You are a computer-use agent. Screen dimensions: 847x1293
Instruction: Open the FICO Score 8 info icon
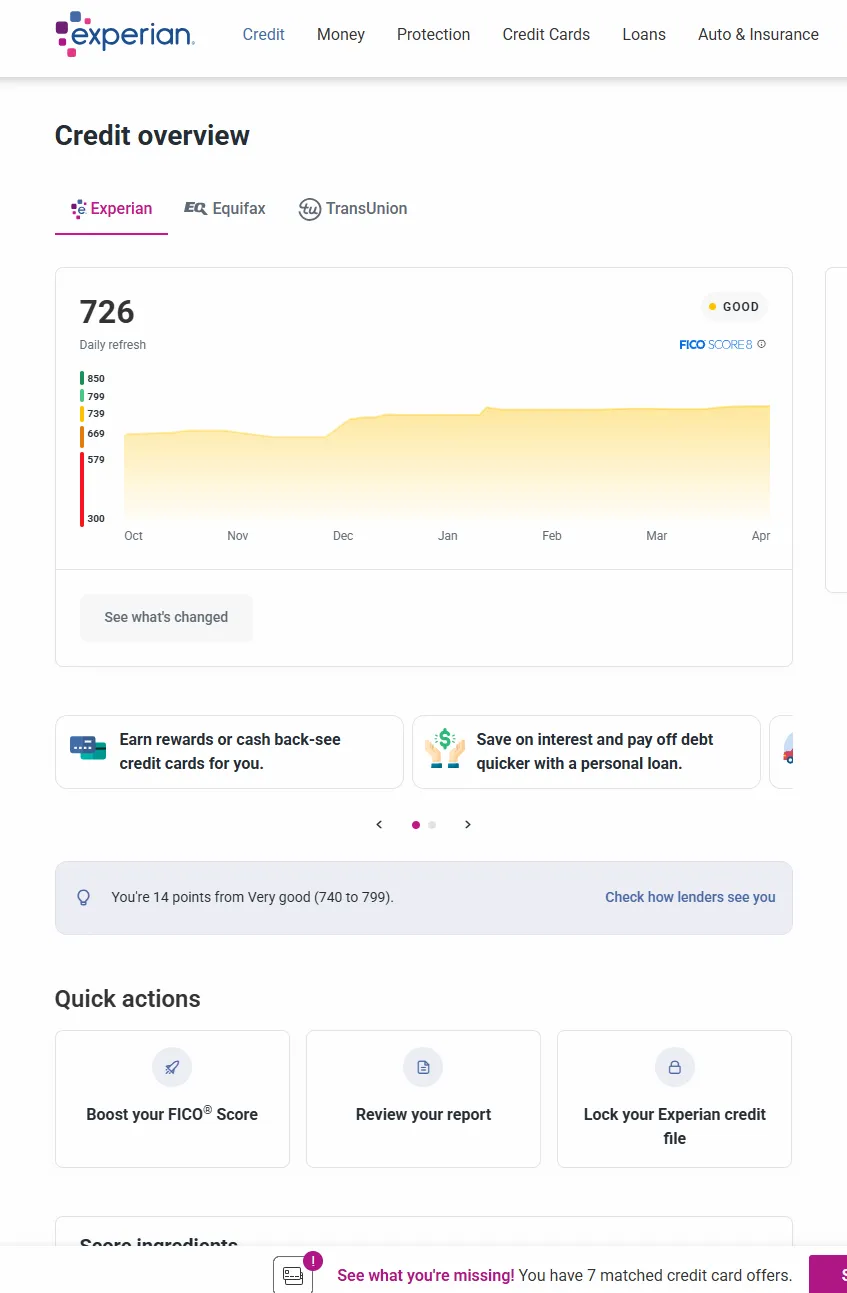[x=762, y=344]
